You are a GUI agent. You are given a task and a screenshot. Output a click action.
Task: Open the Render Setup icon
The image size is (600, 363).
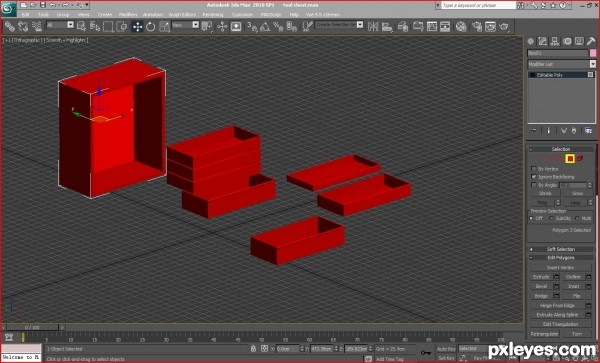point(477,26)
